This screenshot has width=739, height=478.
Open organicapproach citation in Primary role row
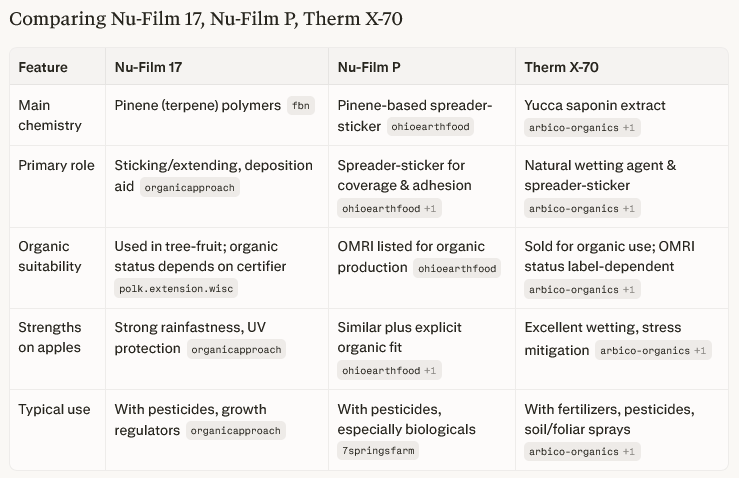pyautogui.click(x=189, y=187)
